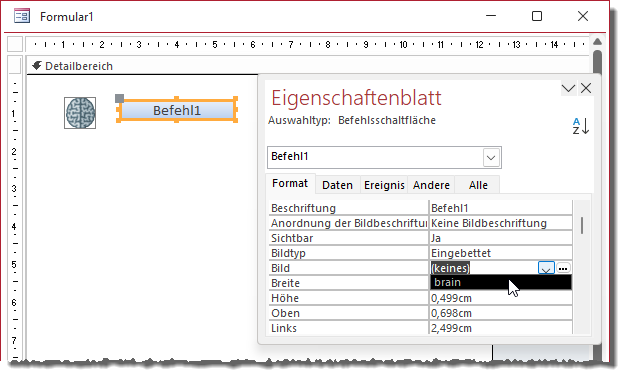Click the Keine Bildbeschriftung property value
The height and width of the screenshot is (380, 625).
(501, 223)
